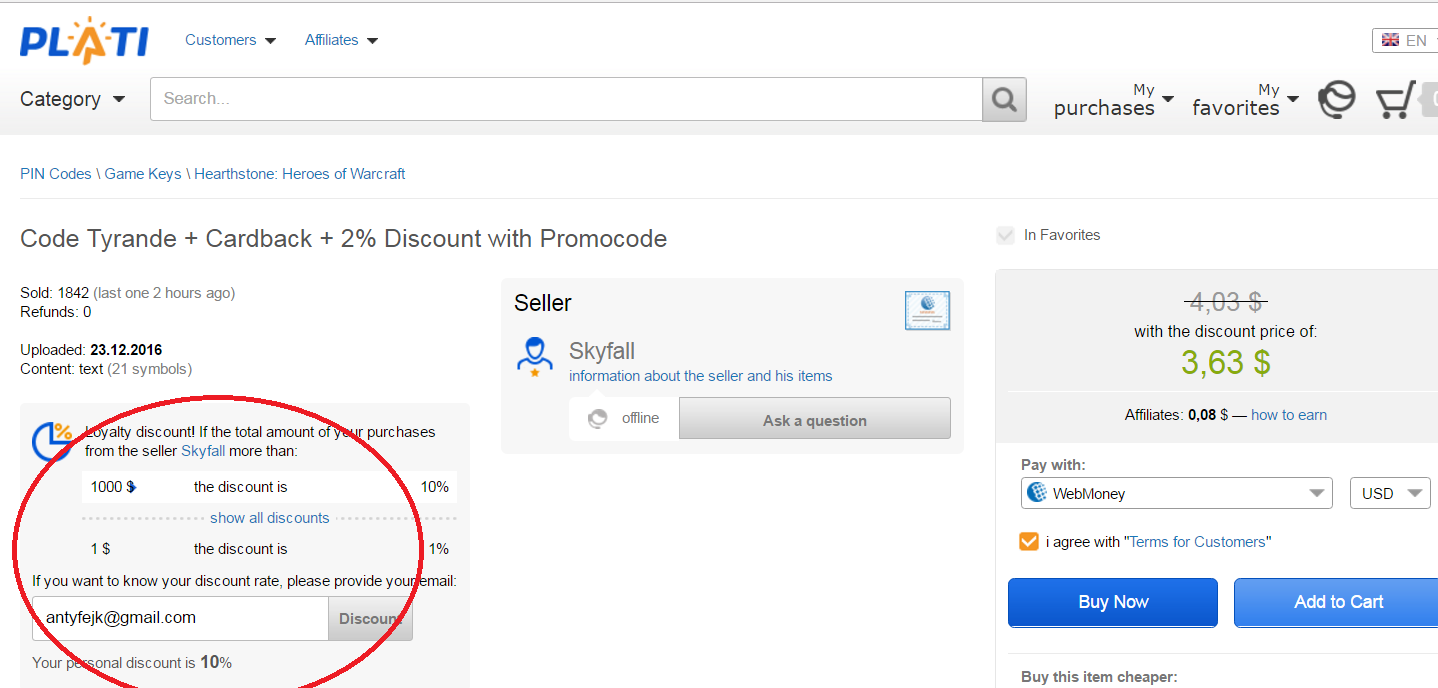
Task: Open the shopping cart icon
Action: pos(1395,100)
